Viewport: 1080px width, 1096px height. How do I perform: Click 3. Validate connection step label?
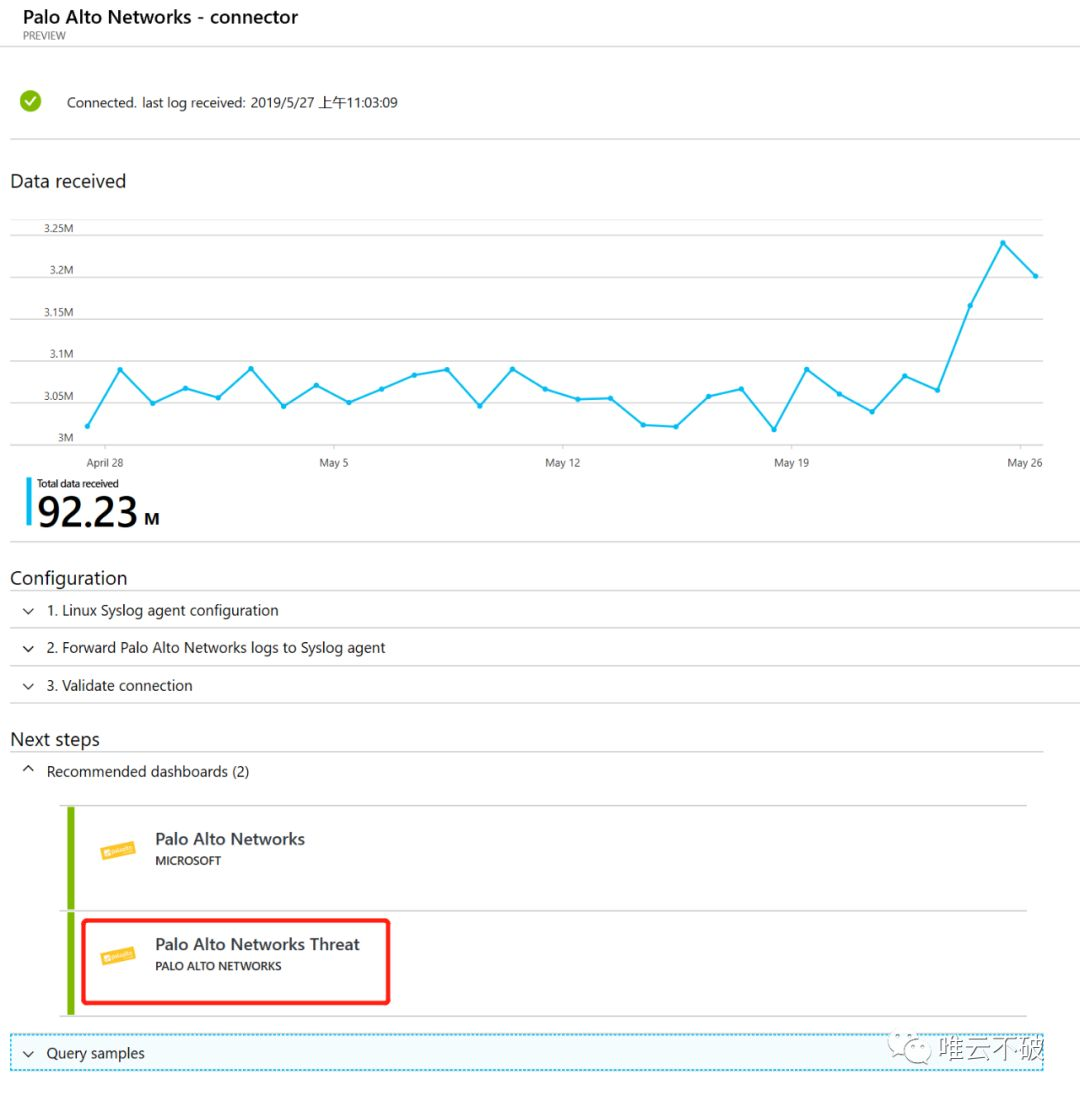(x=120, y=686)
